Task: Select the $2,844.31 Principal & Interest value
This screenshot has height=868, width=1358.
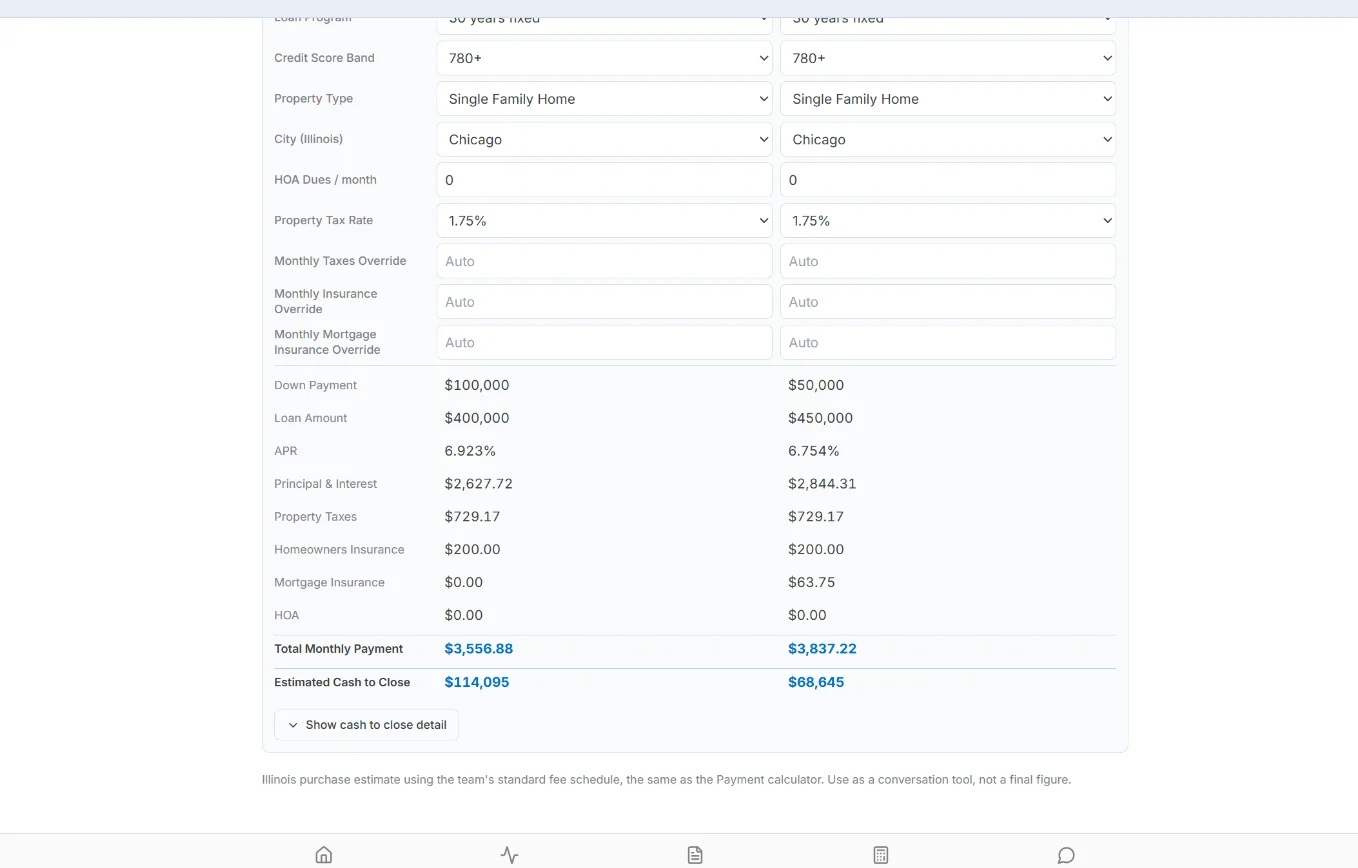Action: (822, 484)
